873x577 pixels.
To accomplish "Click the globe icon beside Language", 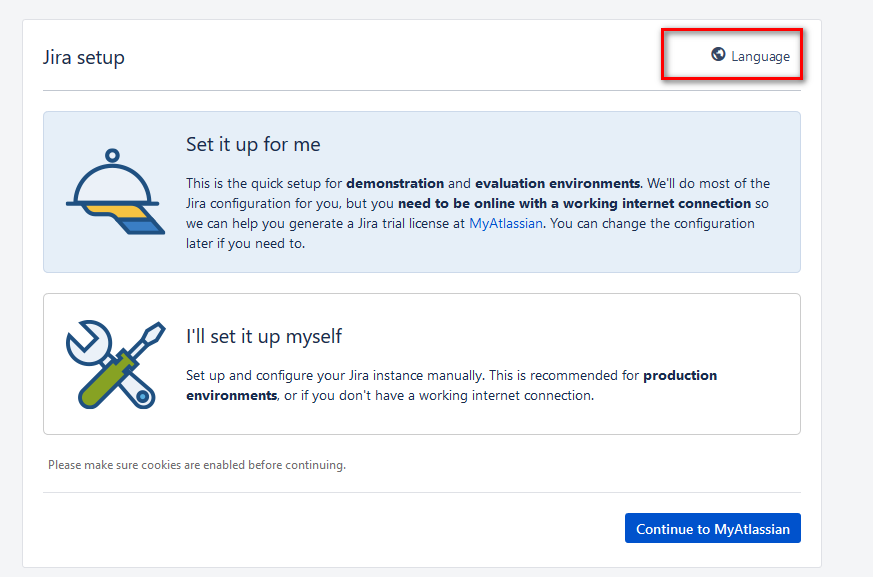I will click(718, 55).
